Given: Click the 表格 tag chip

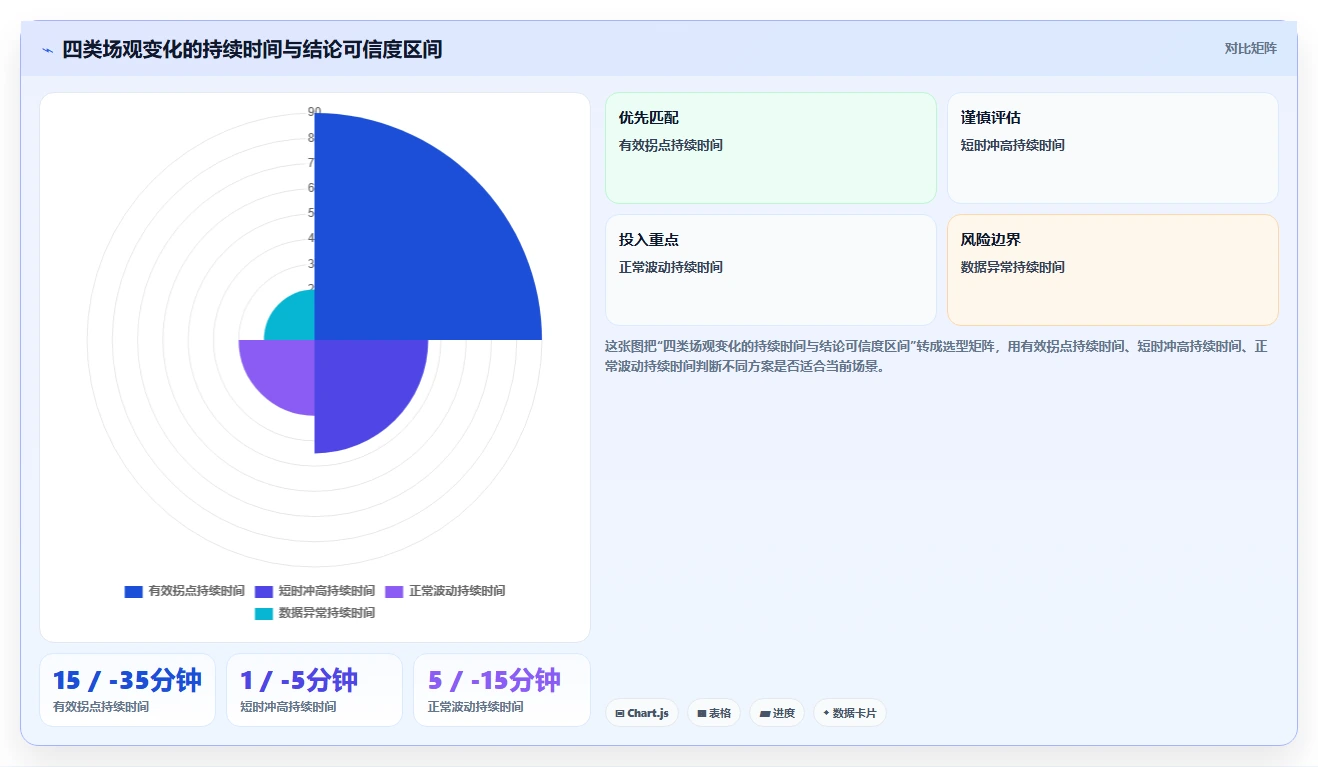Looking at the screenshot, I should point(714,713).
